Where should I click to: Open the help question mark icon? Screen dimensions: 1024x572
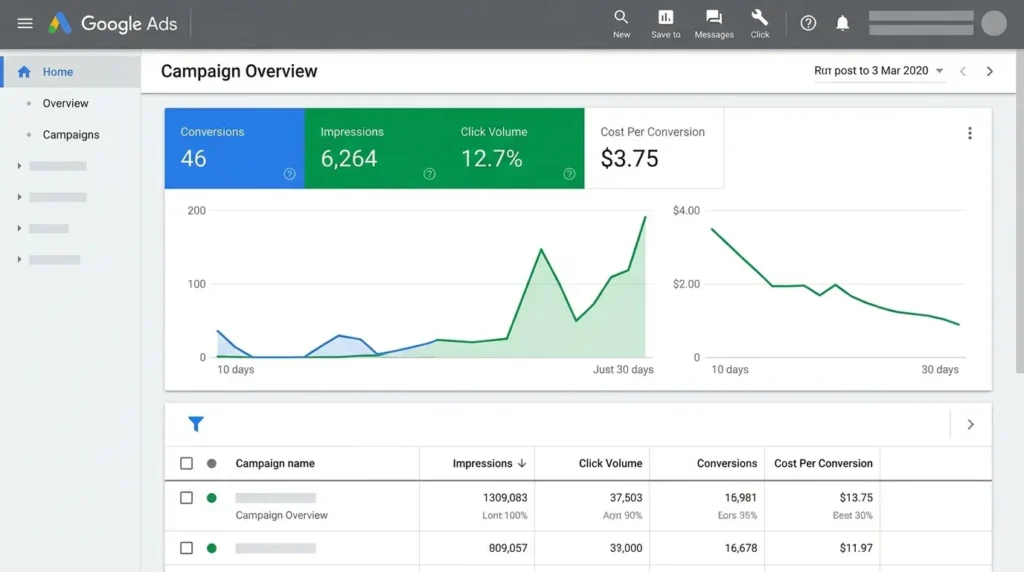coord(808,24)
